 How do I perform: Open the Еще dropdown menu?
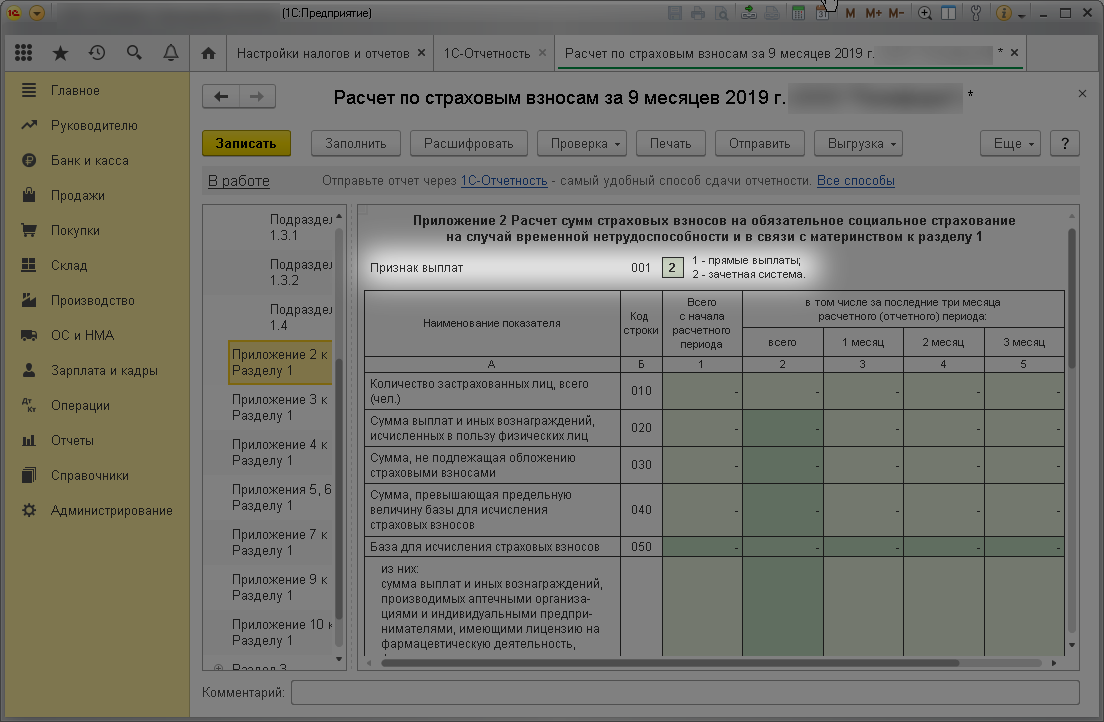tap(1010, 144)
